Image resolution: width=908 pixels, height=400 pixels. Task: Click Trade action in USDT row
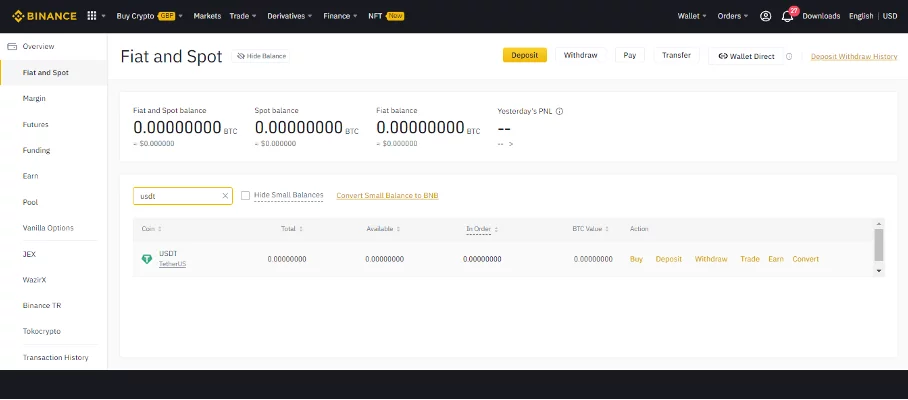[x=750, y=259]
